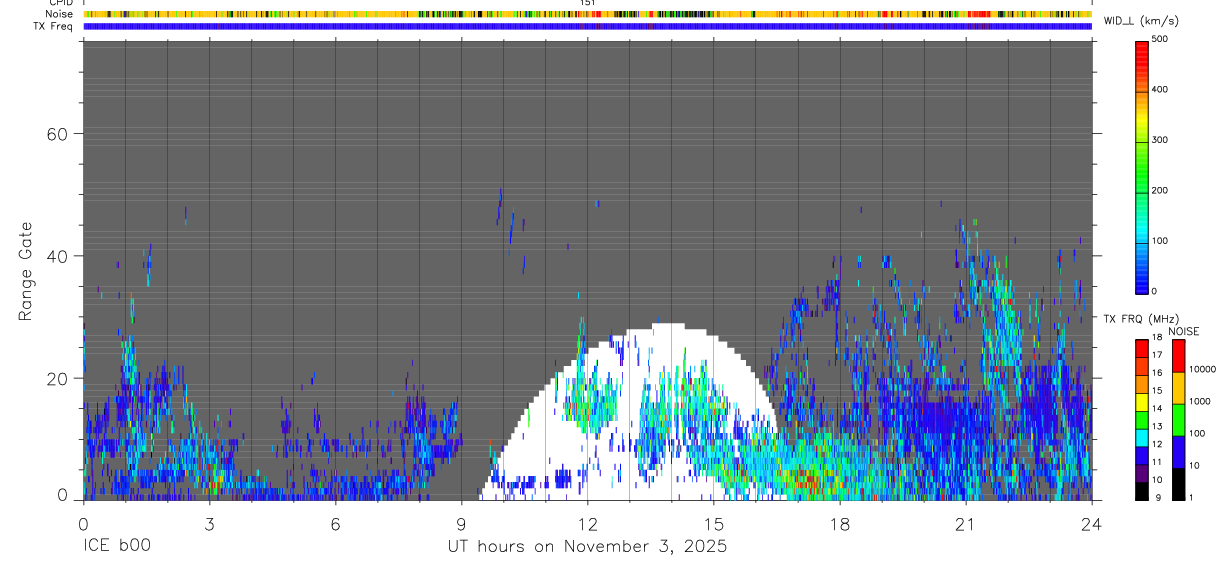Click the 151 CPID label
The image size is (1228, 567).
(x=587, y=3)
